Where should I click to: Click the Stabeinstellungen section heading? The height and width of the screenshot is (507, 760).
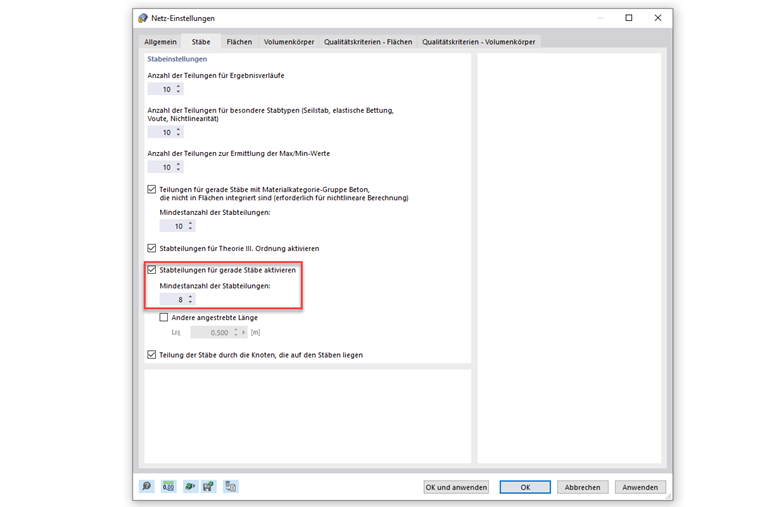(177, 59)
